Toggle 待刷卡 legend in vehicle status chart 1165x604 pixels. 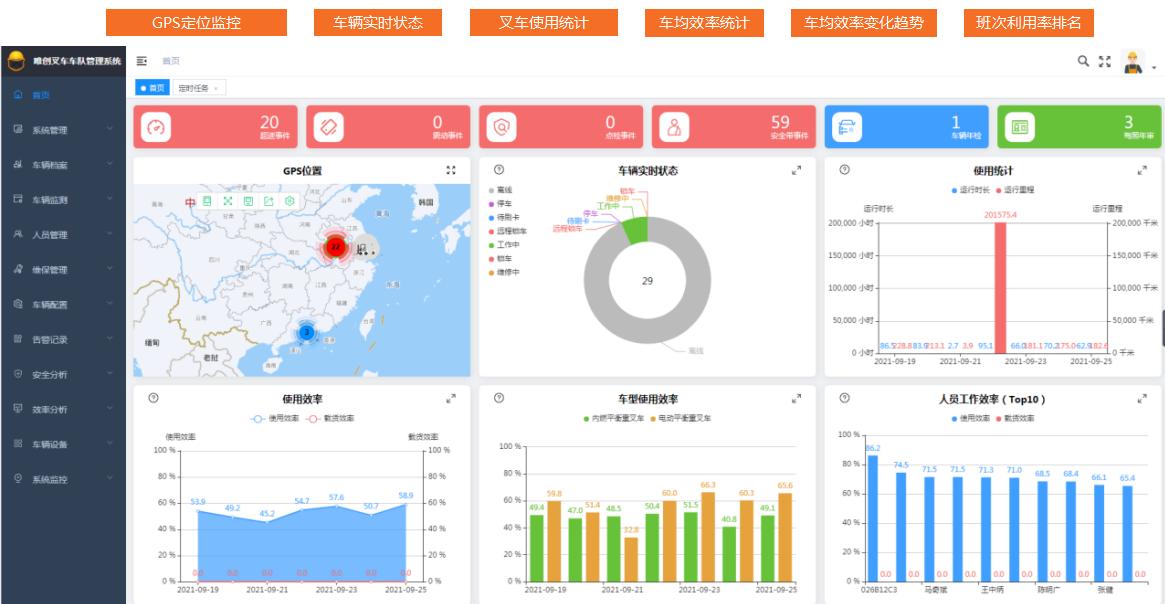[504, 218]
